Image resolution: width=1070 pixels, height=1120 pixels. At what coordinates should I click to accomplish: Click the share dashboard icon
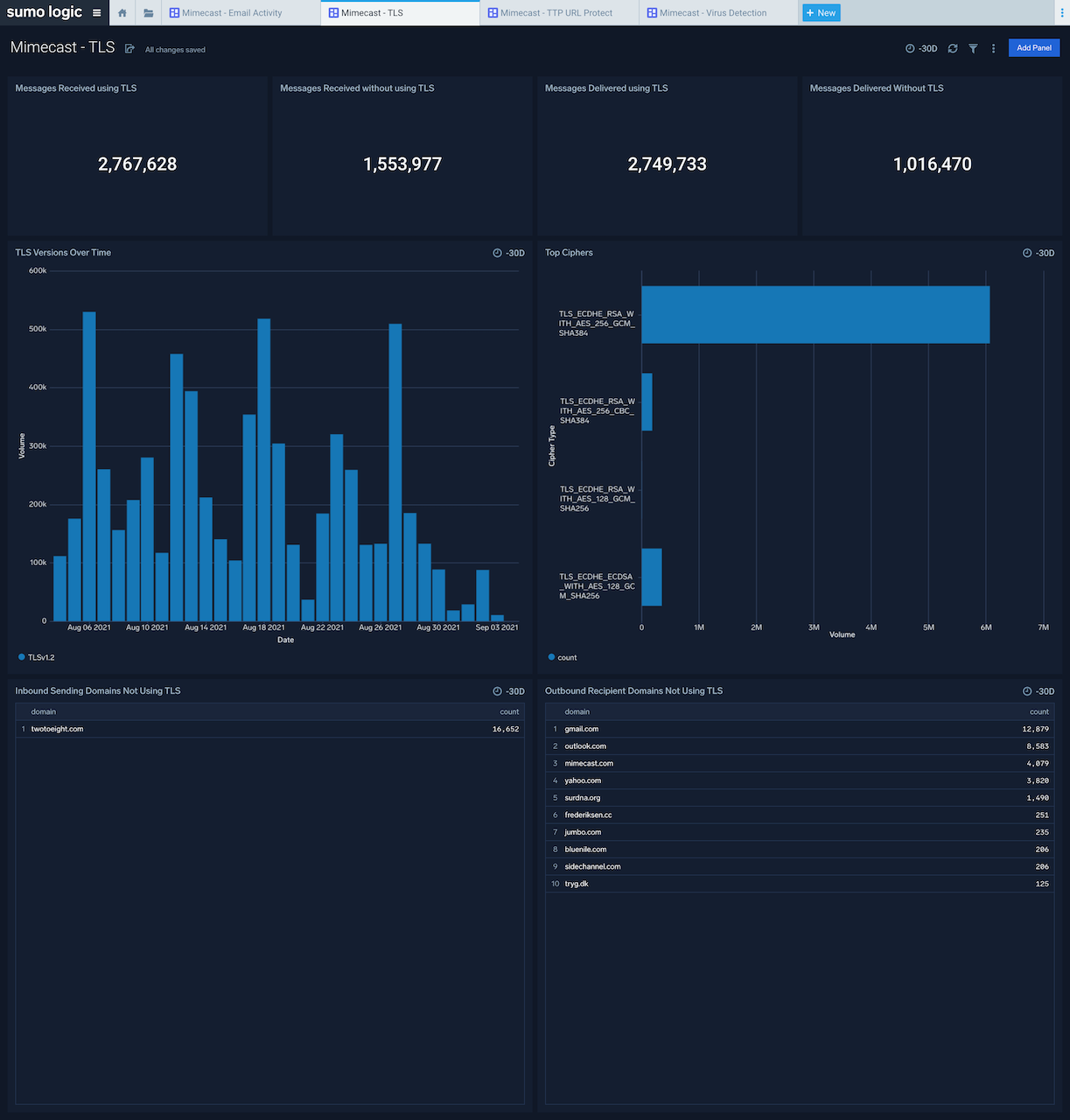click(129, 49)
